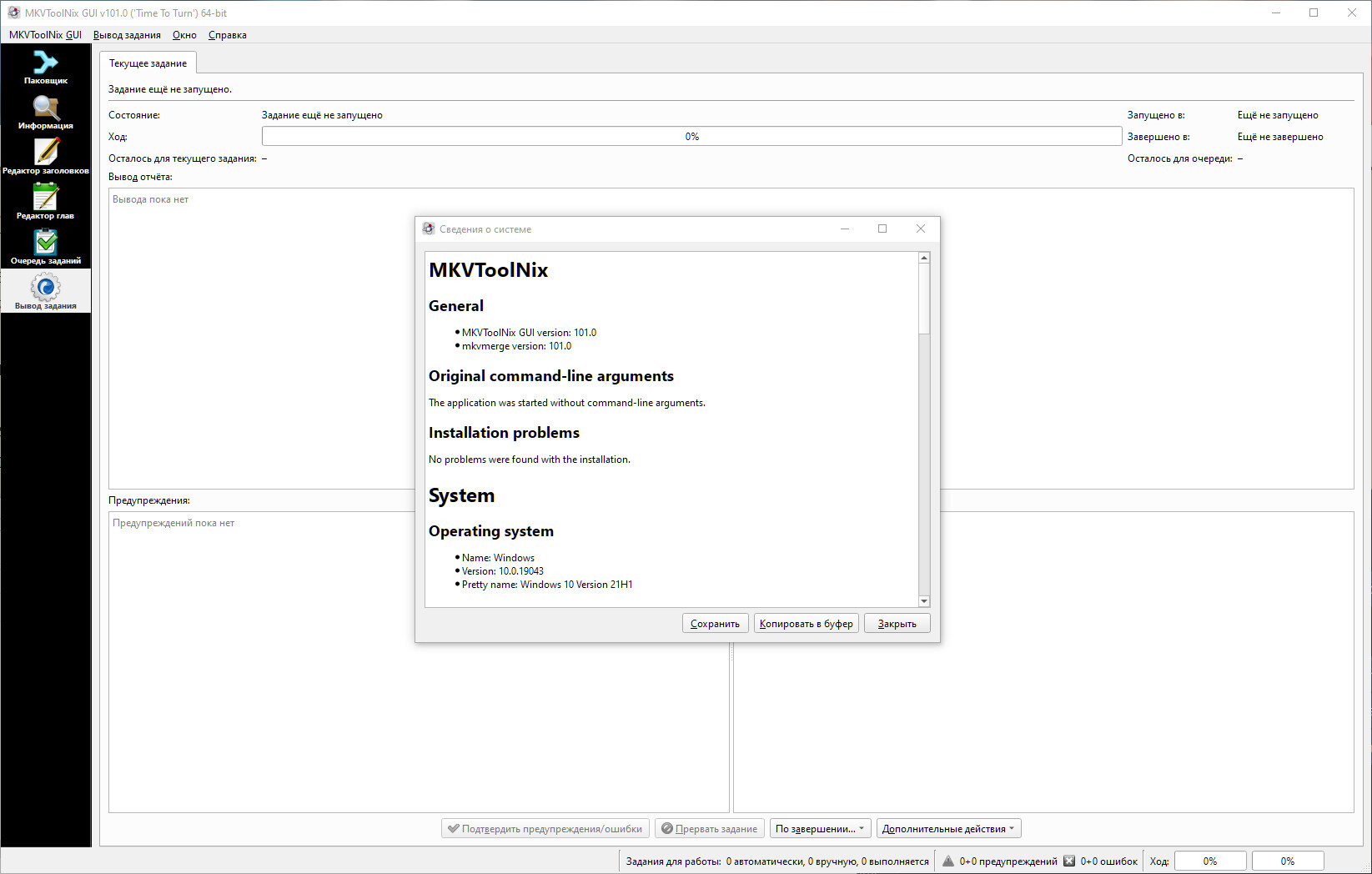
Task: Click the warnings triangle icon in status bar
Action: pos(948,861)
